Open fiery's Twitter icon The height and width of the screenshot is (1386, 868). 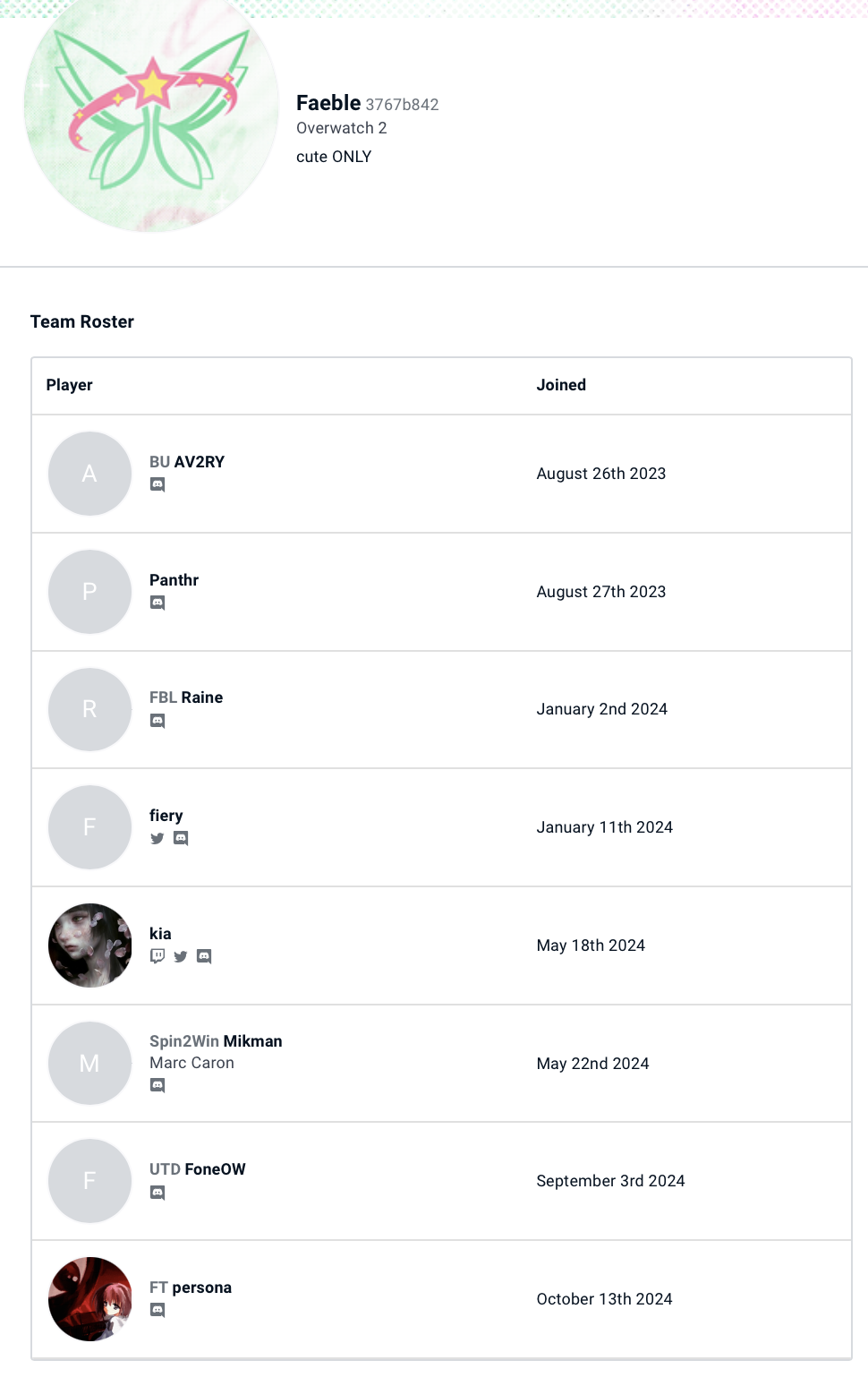click(x=157, y=838)
